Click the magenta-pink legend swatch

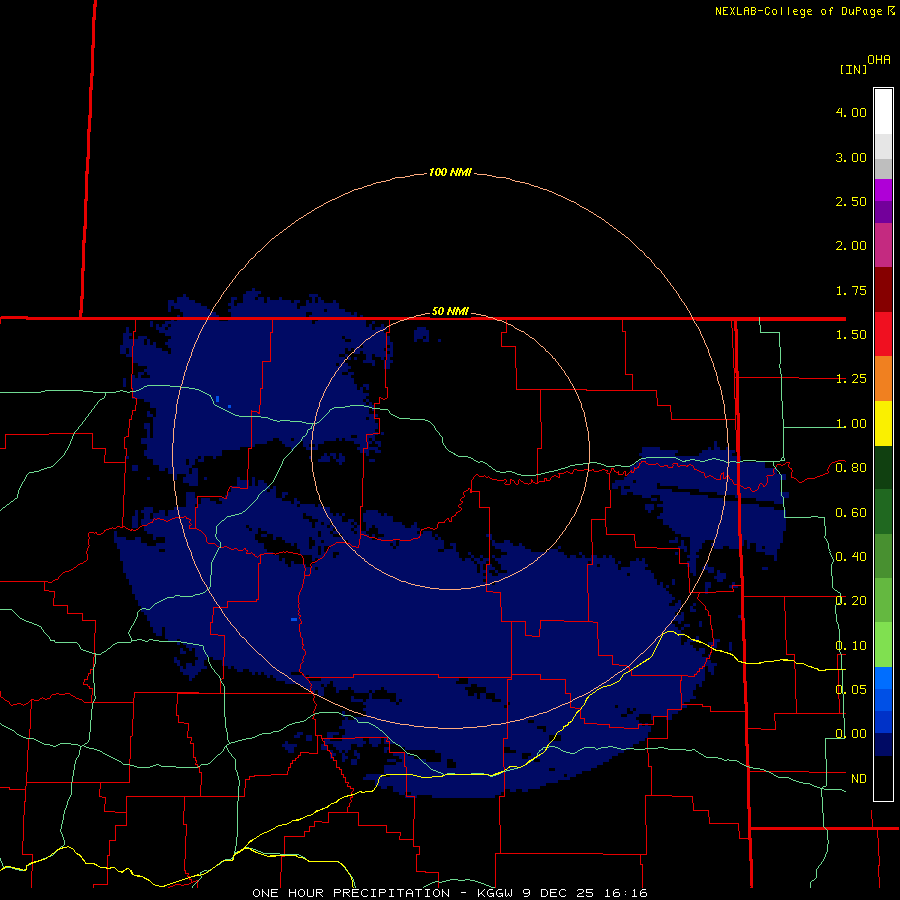[883, 245]
